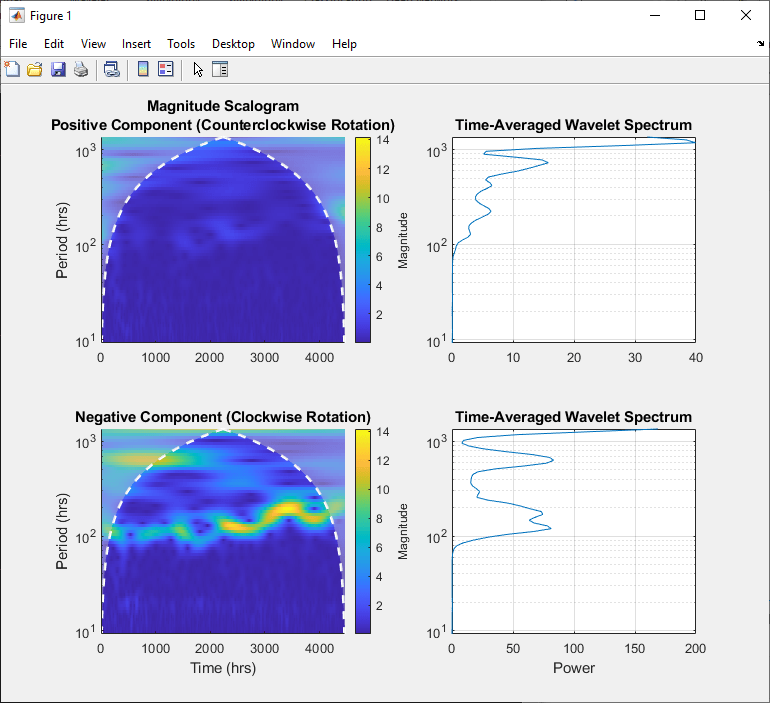Open a file using the folder icon
Image resolution: width=770 pixels, height=703 pixels.
(x=35, y=69)
